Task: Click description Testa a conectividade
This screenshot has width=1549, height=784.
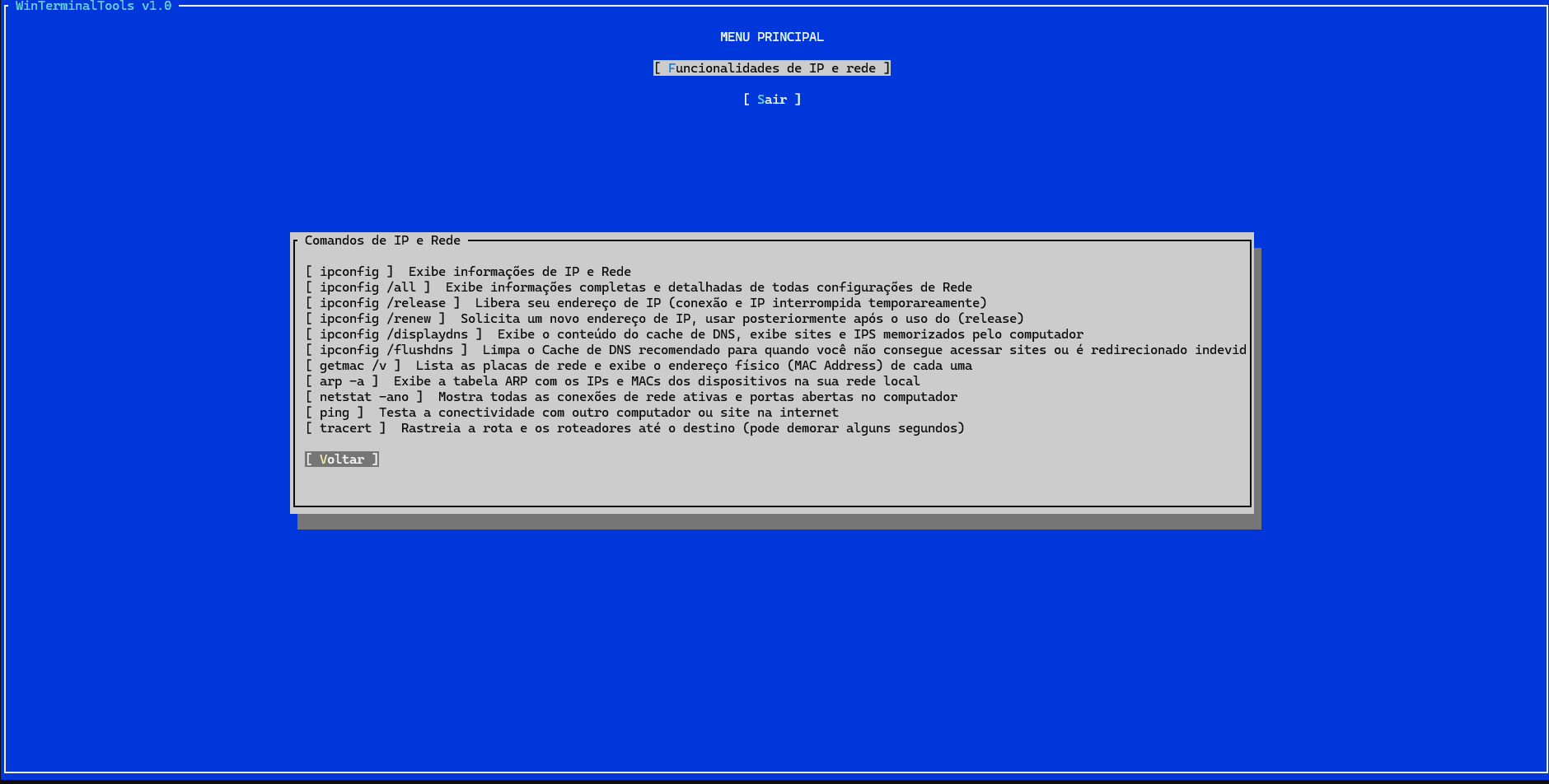Action: [x=609, y=413]
